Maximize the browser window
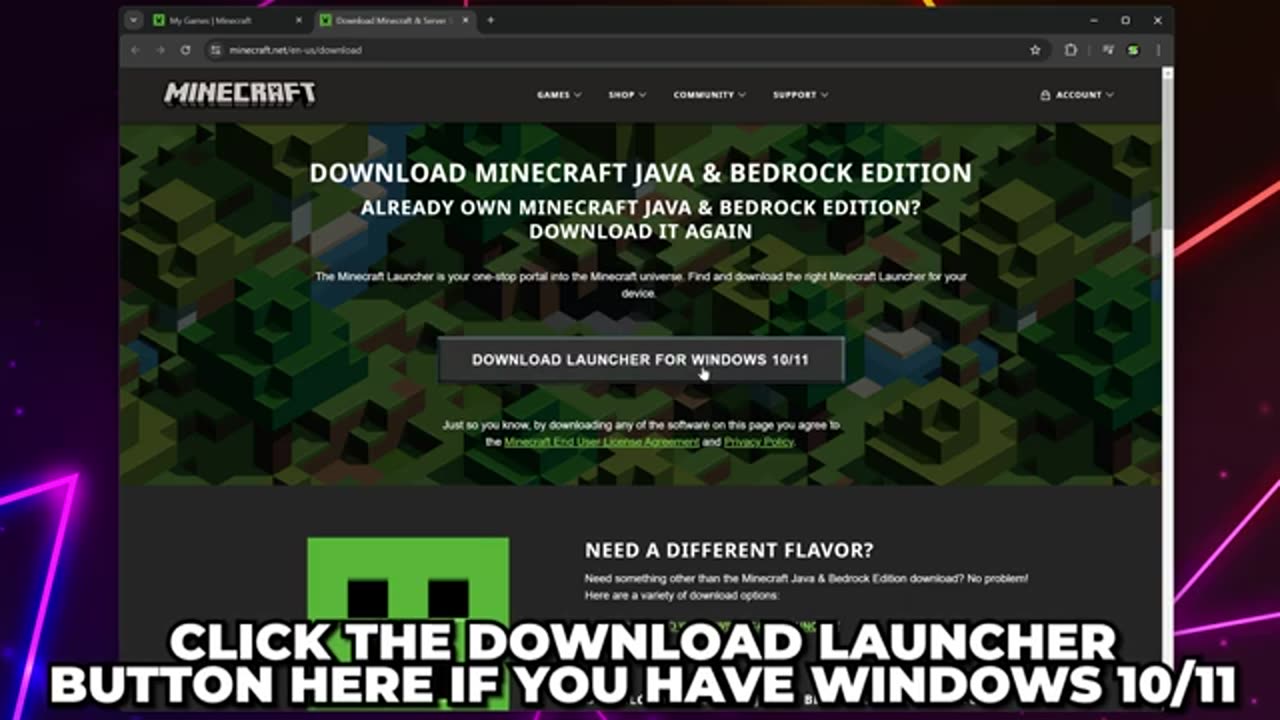This screenshot has width=1280, height=720. click(1125, 20)
